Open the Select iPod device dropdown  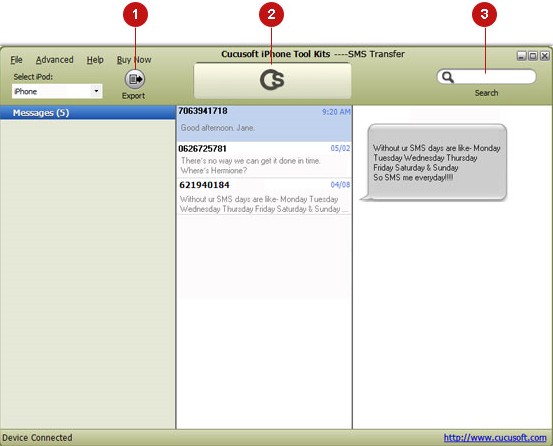click(57, 91)
